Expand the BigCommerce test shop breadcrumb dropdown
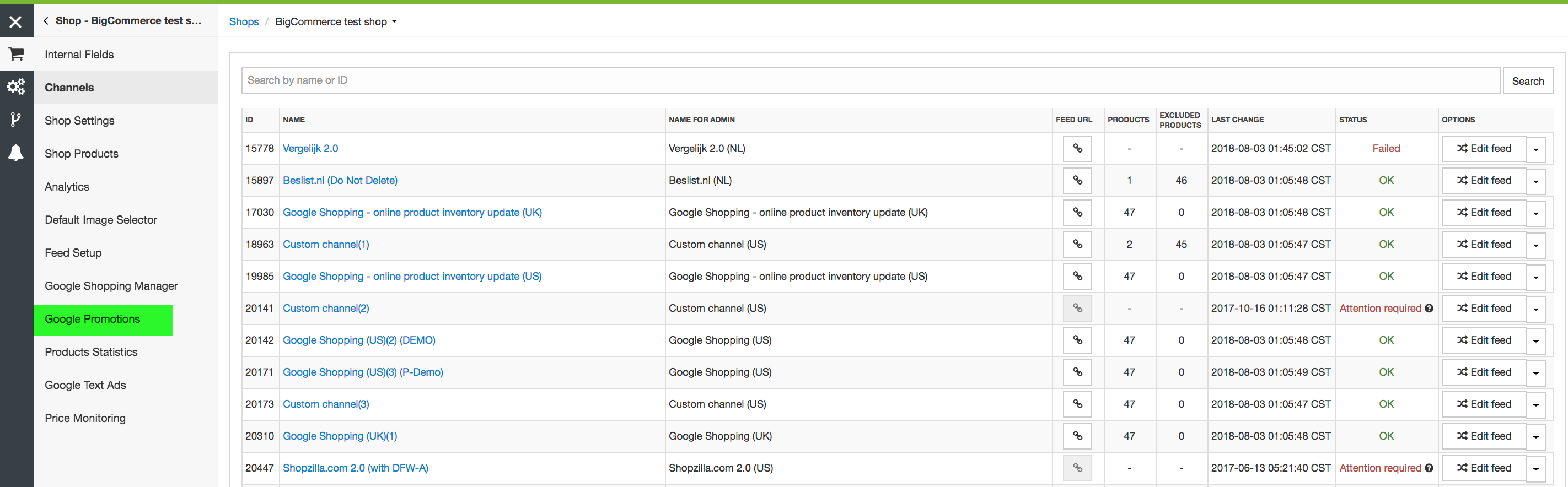The height and width of the screenshot is (487, 1568). pos(394,22)
